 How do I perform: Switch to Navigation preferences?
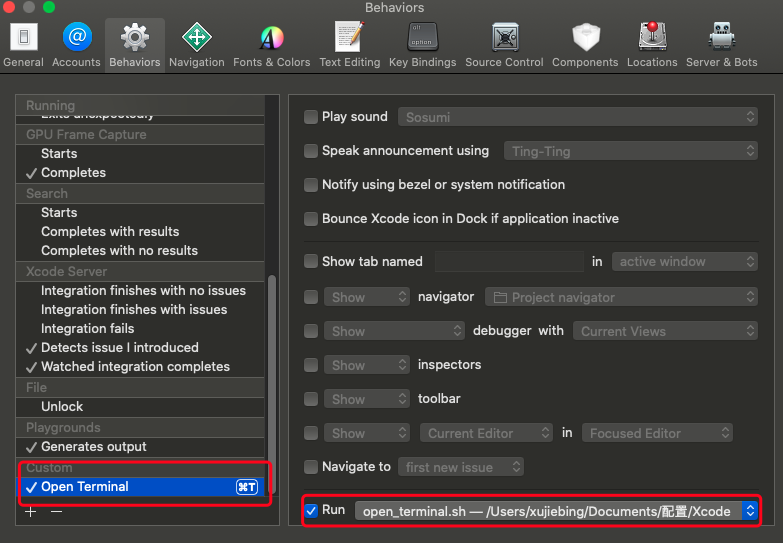[x=196, y=45]
